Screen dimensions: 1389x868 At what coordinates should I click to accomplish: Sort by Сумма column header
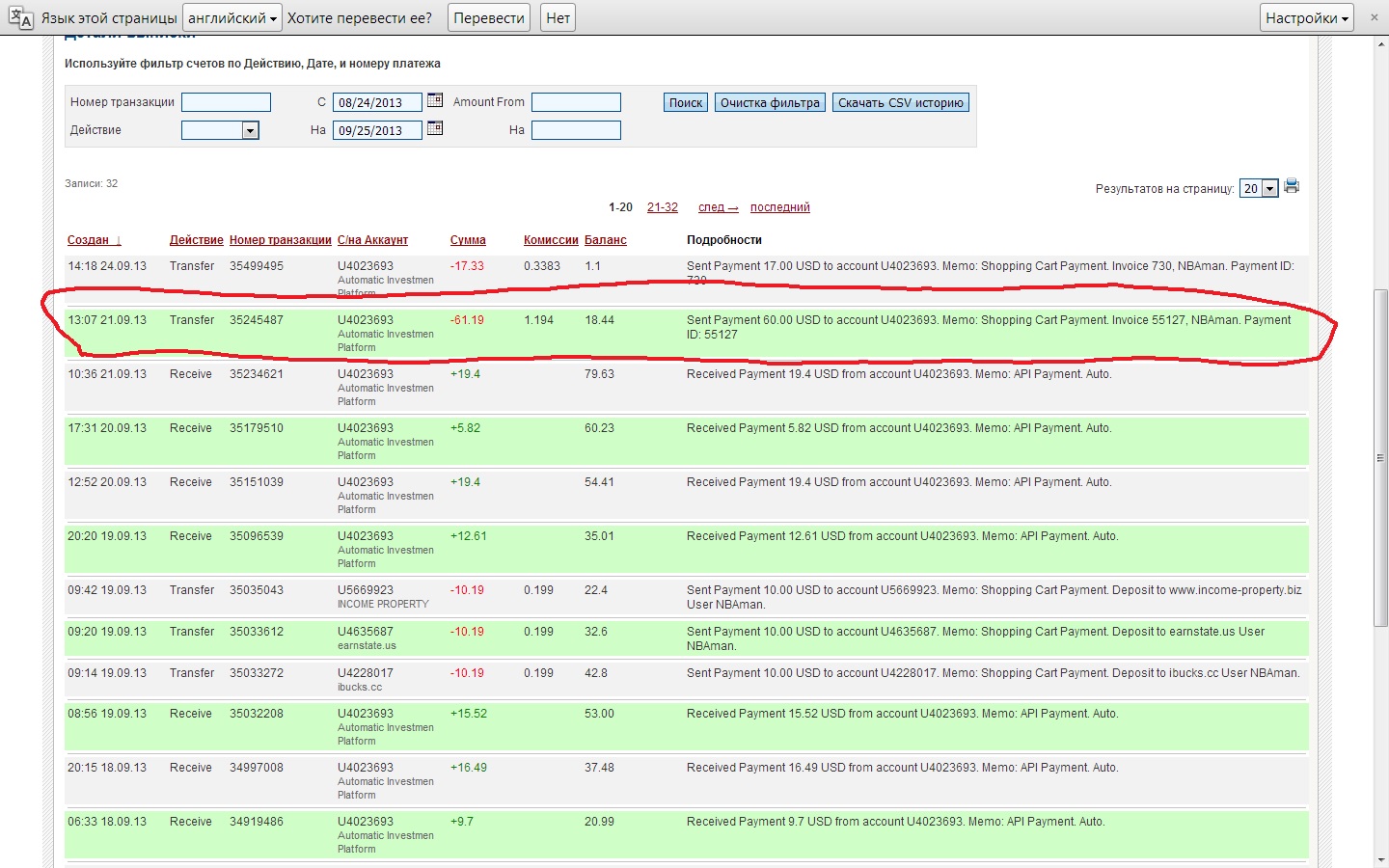coord(468,240)
